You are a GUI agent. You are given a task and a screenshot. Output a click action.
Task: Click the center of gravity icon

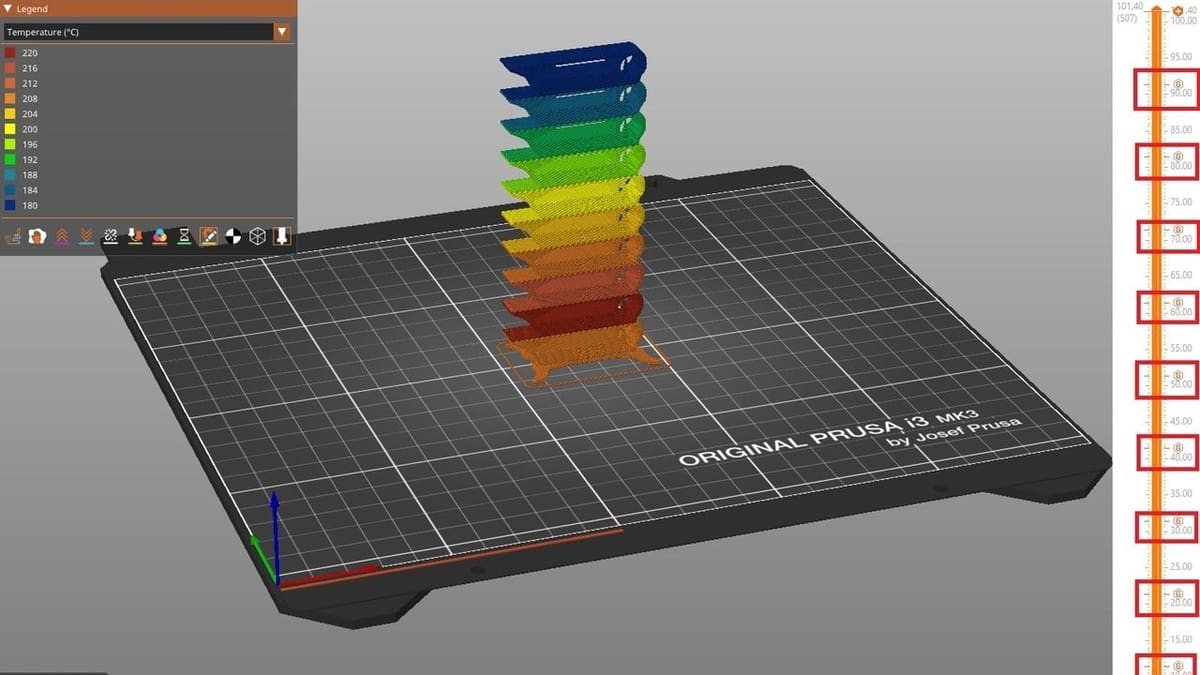[x=233, y=237]
